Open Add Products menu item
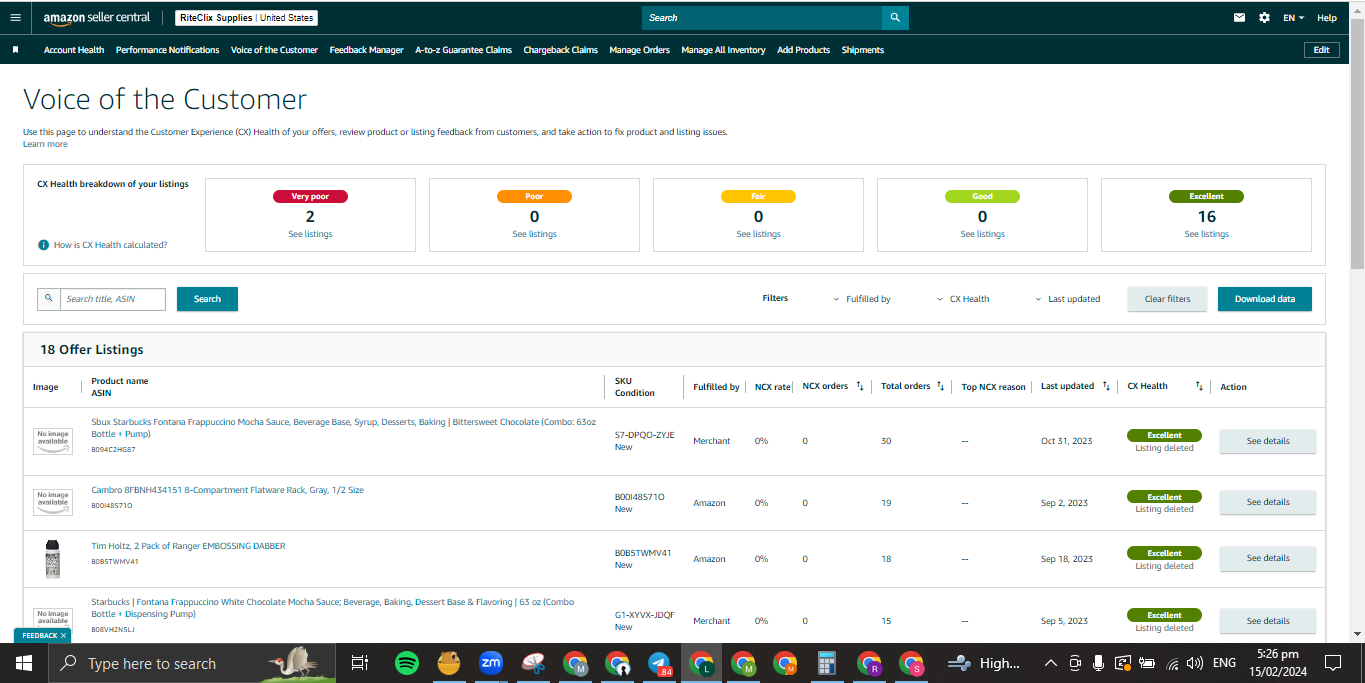Viewport: 1365px width, 683px height. (x=803, y=50)
